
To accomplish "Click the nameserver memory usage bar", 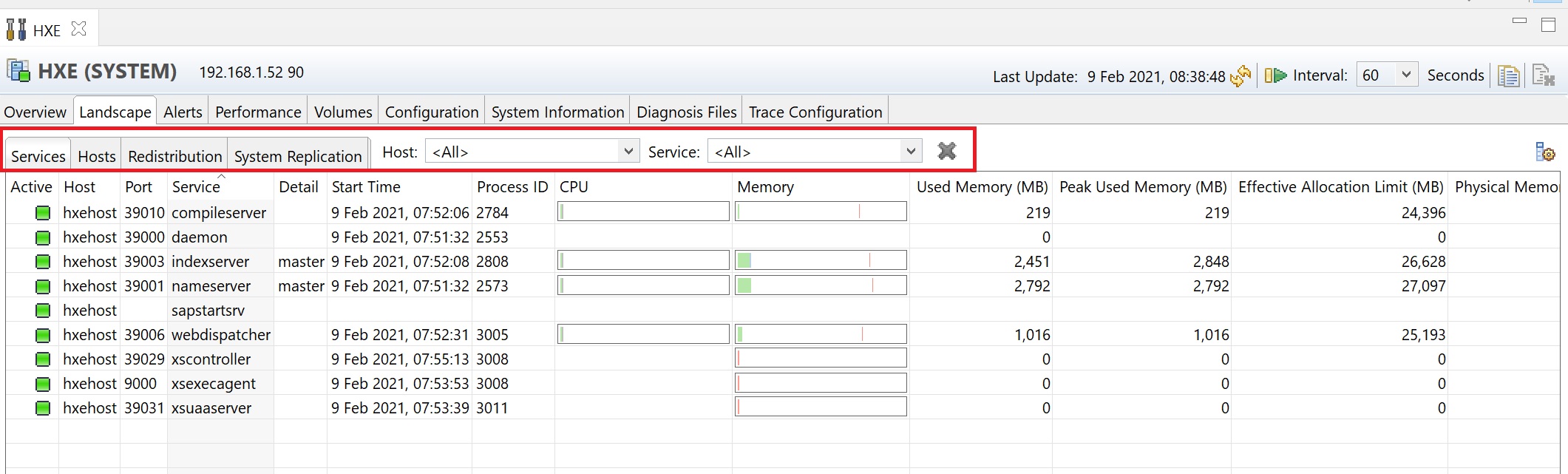I will click(x=821, y=285).
